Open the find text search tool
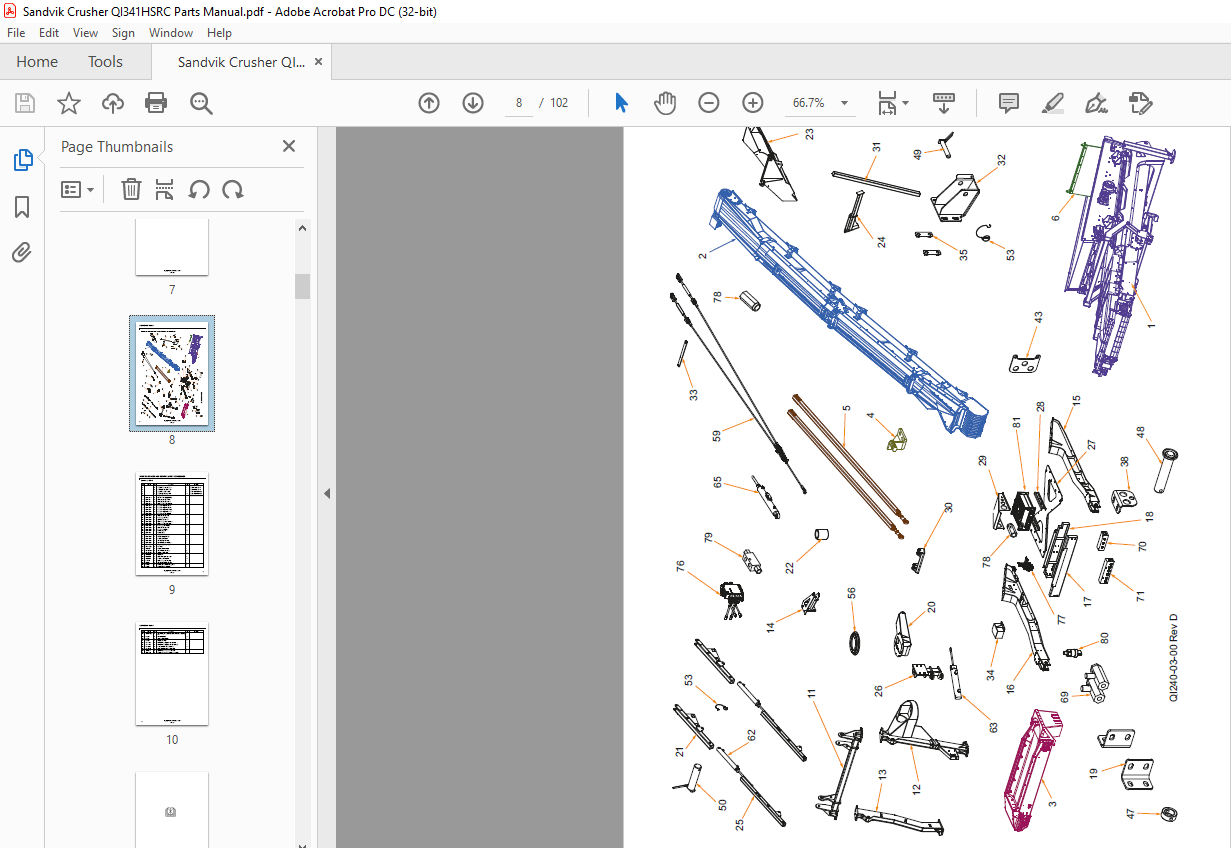1231x848 pixels. [x=201, y=103]
